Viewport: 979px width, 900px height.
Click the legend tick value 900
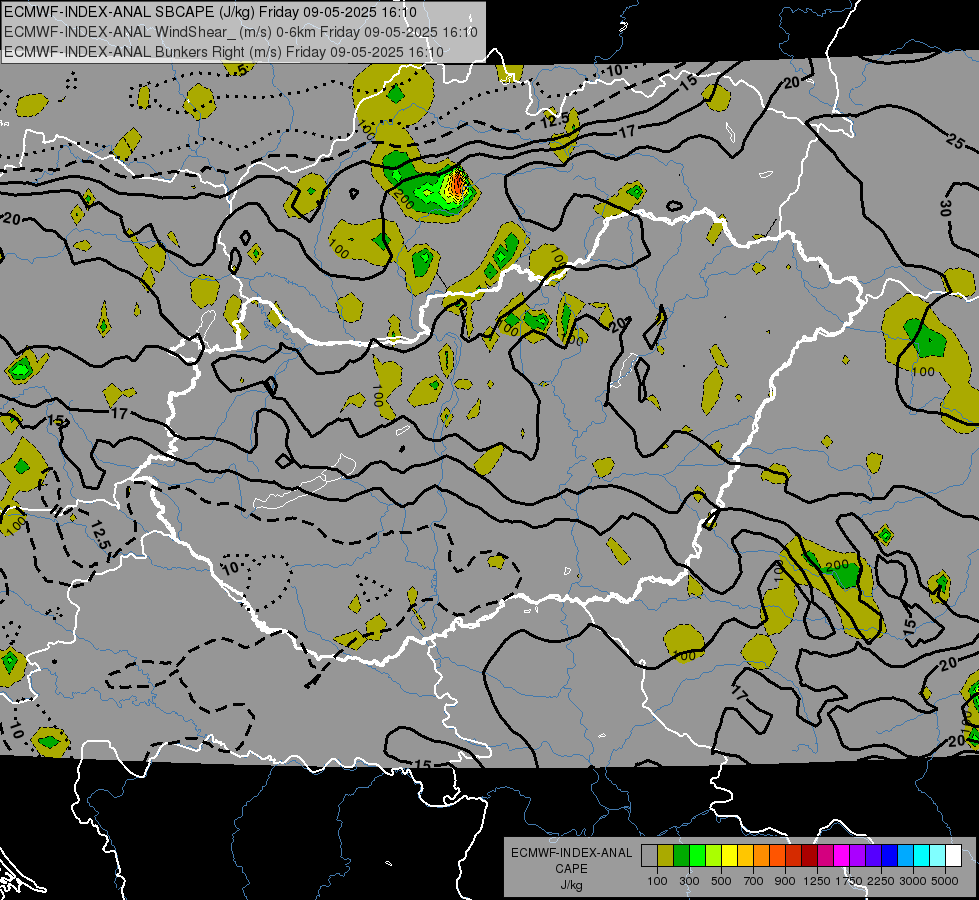785,881
